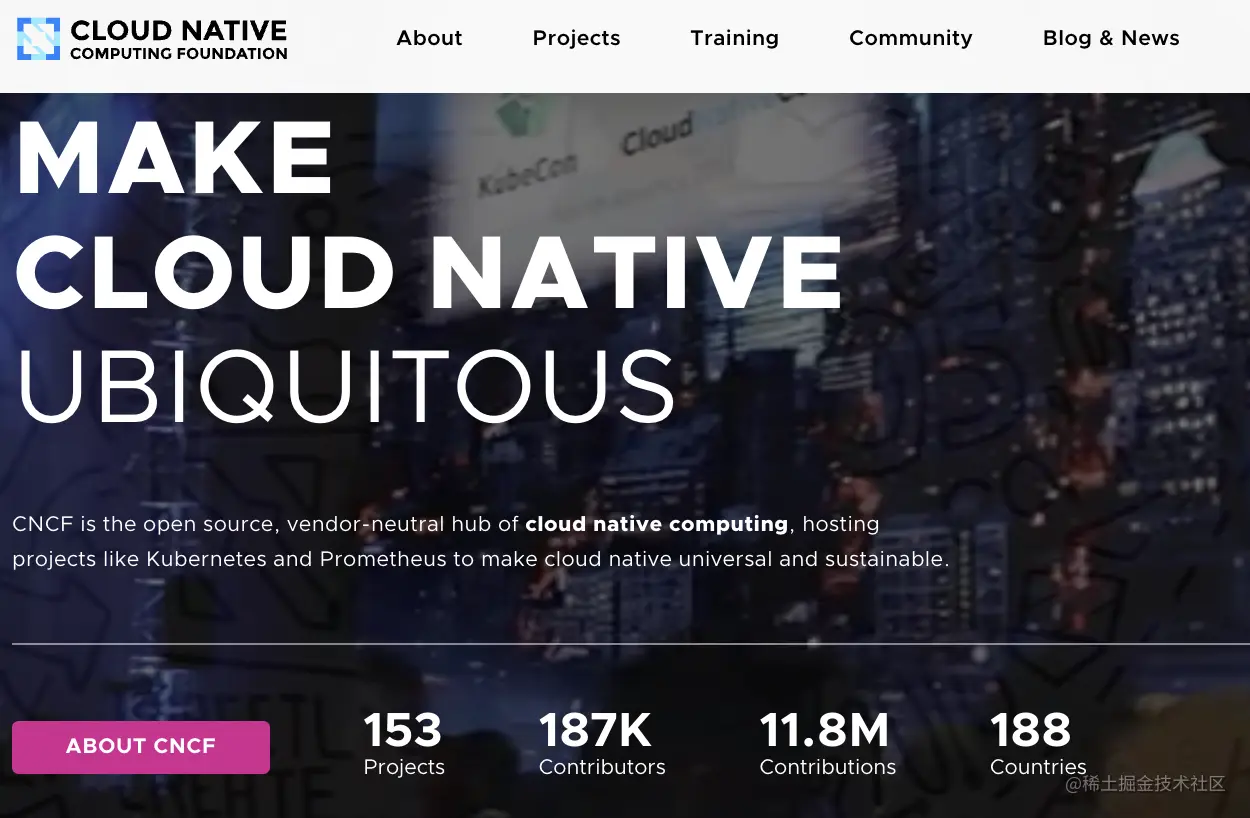Click the 'Kubernetes and Prometheus' description line
1250x818 pixels.
480,559
